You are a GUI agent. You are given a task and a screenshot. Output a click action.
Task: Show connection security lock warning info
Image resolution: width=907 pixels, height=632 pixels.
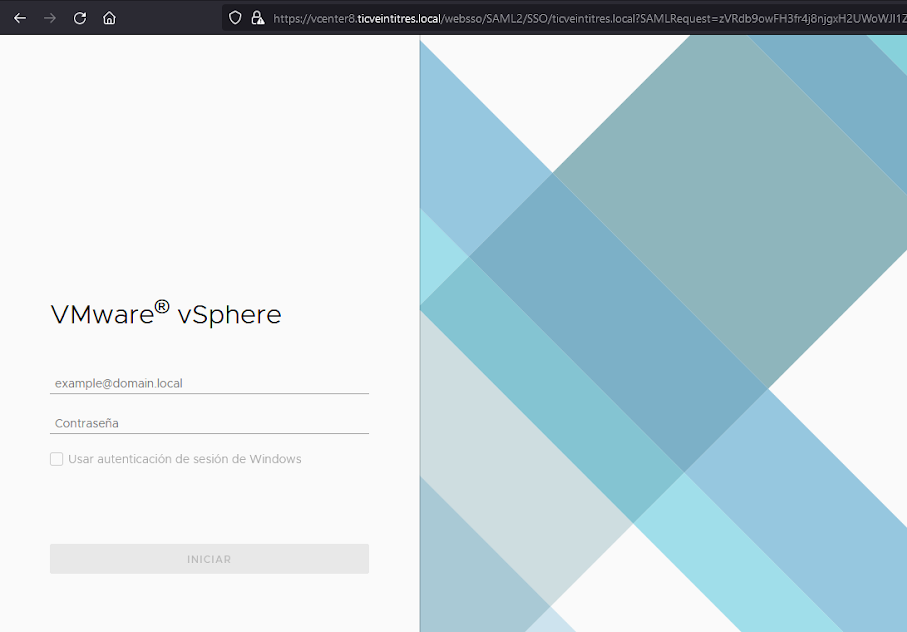click(258, 18)
